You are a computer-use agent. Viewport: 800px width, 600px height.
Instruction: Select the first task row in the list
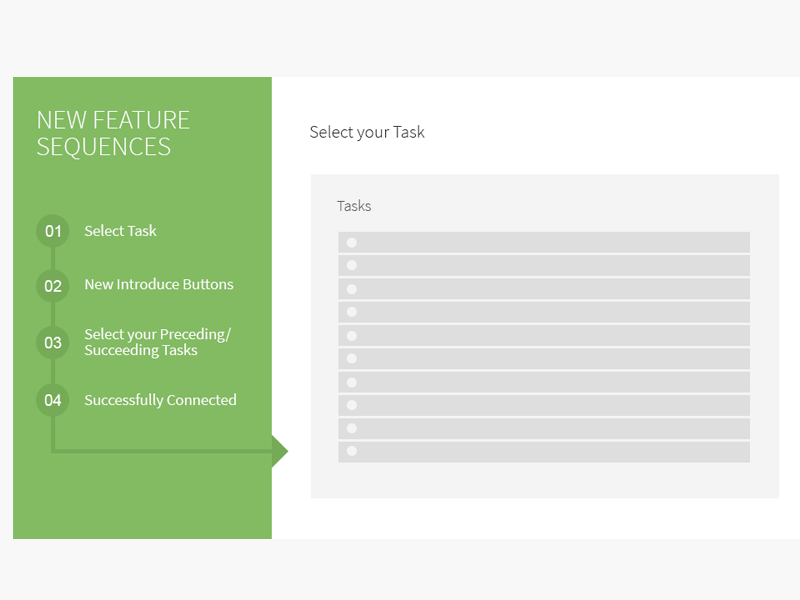tap(544, 242)
